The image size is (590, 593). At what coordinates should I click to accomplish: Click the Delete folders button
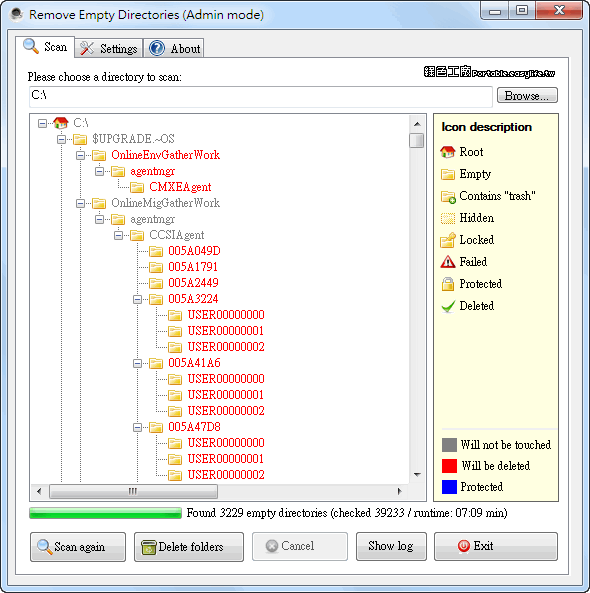pos(189,546)
